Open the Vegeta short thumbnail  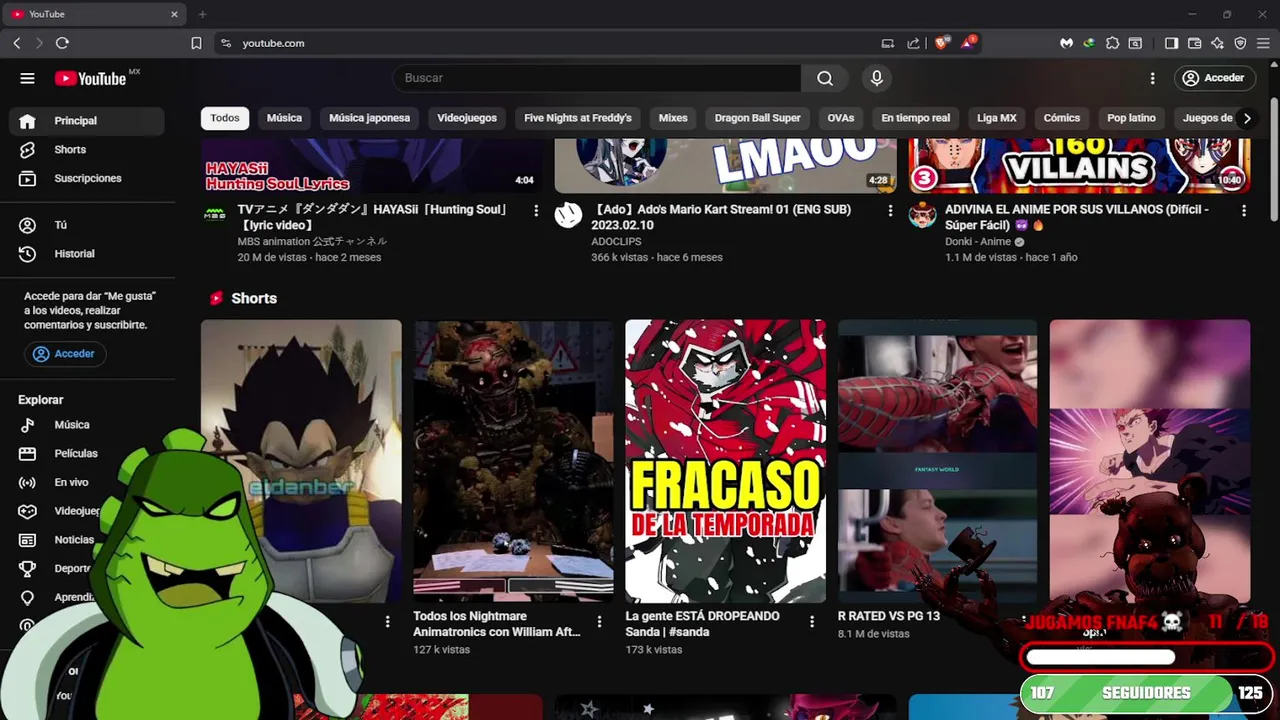301,461
